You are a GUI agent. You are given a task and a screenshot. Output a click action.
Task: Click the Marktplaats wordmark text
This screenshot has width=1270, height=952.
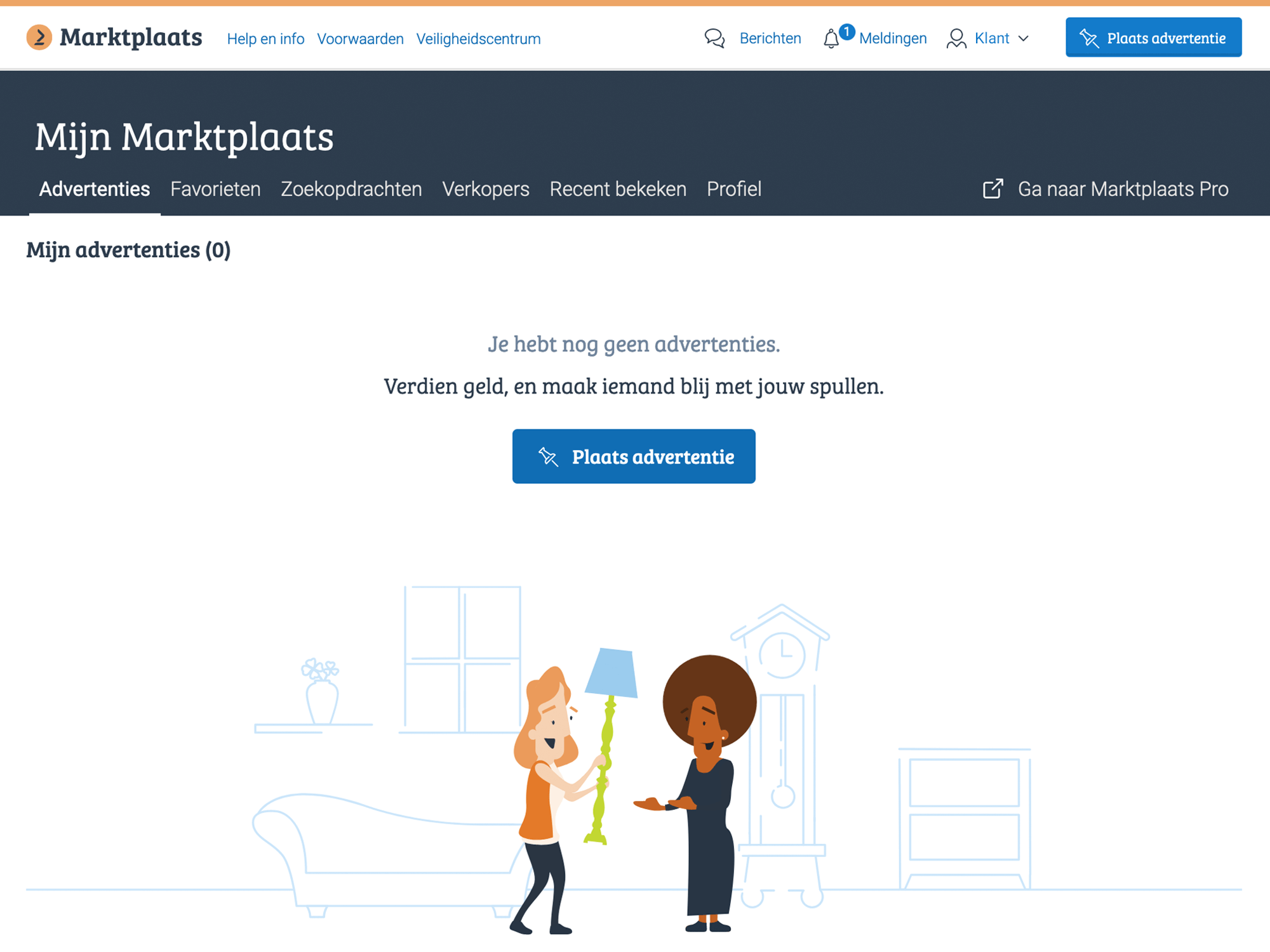click(x=131, y=37)
